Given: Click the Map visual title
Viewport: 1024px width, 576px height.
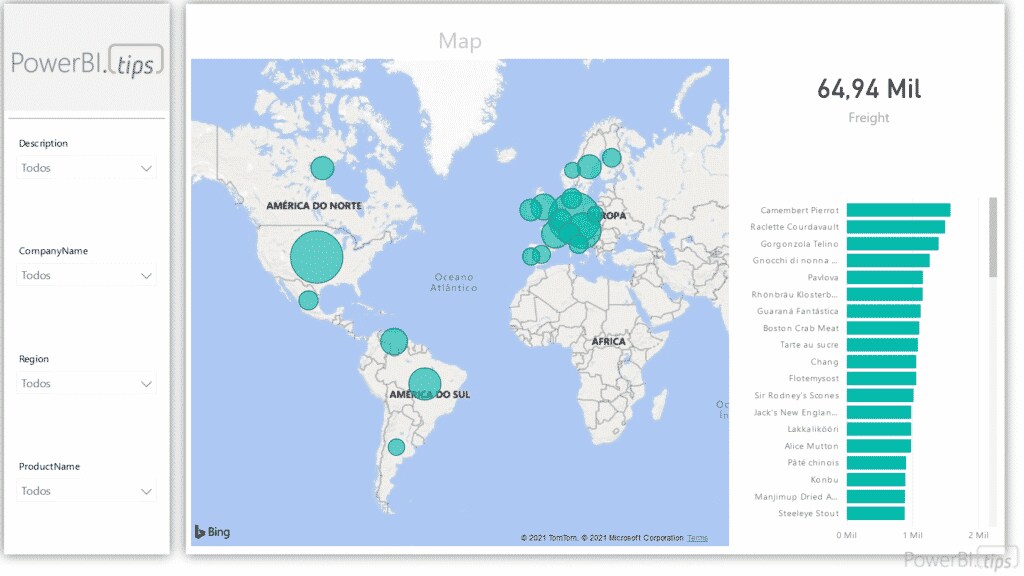Looking at the screenshot, I should [x=460, y=41].
